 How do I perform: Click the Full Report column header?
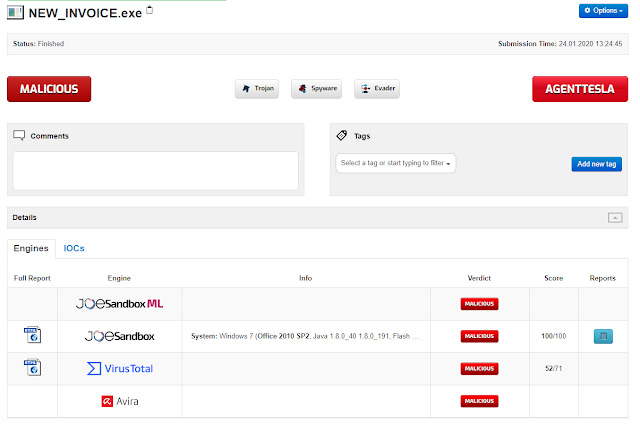pyautogui.click(x=32, y=278)
